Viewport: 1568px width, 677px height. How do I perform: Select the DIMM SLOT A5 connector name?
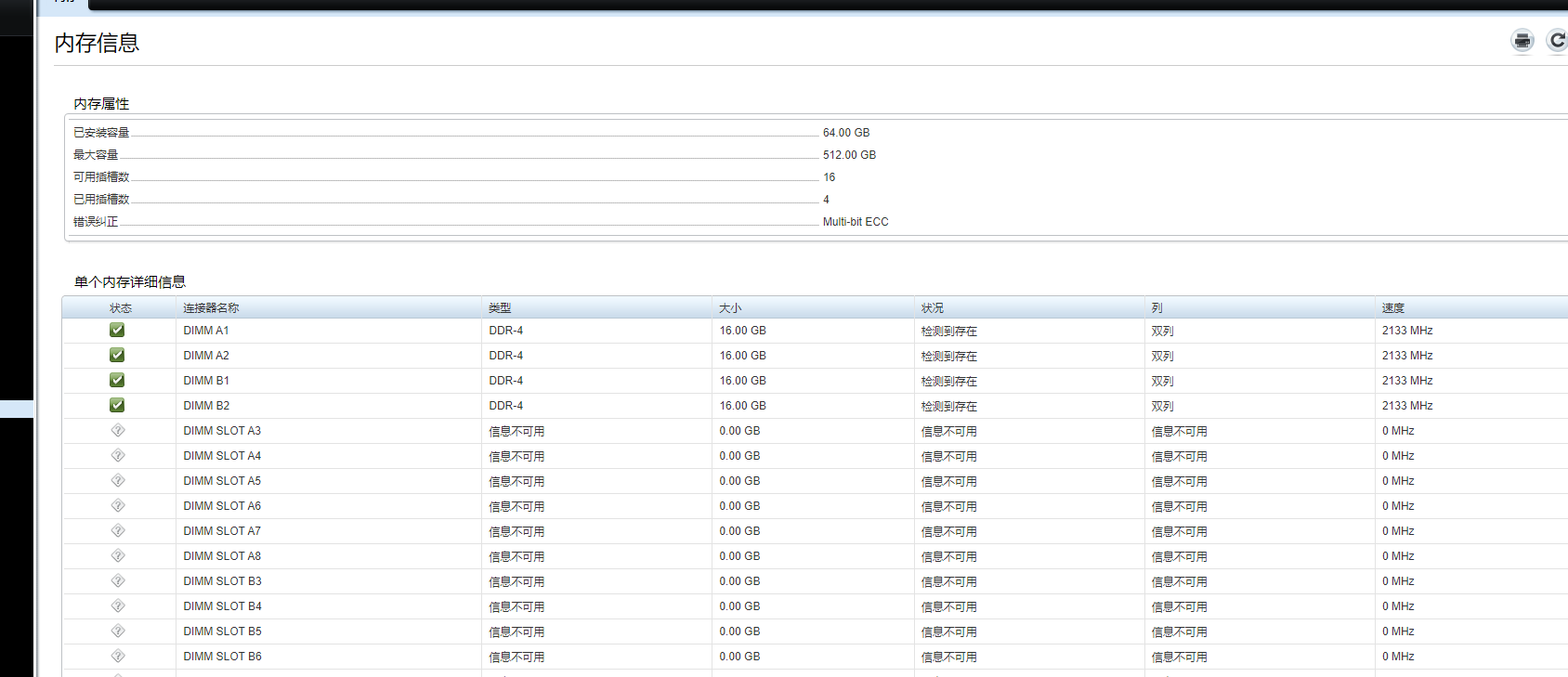pyautogui.click(x=222, y=481)
